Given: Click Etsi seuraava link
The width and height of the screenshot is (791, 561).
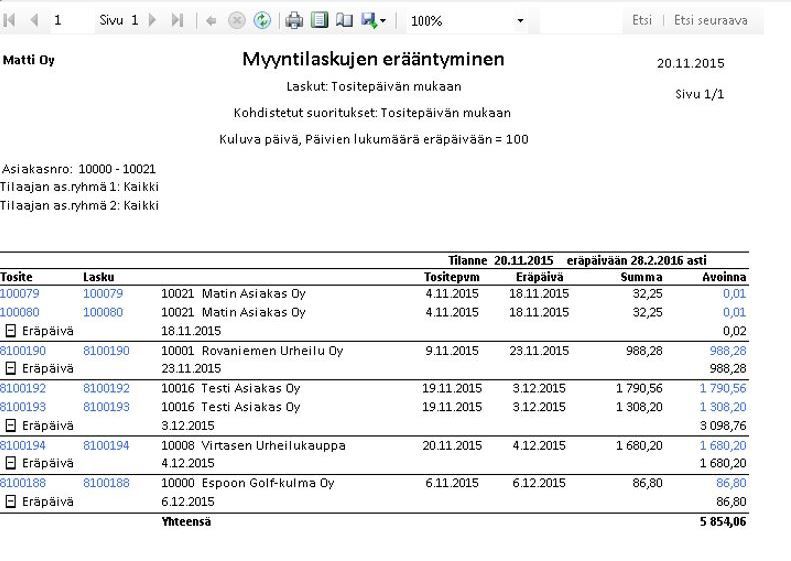Looking at the screenshot, I should pyautogui.click(x=711, y=20).
